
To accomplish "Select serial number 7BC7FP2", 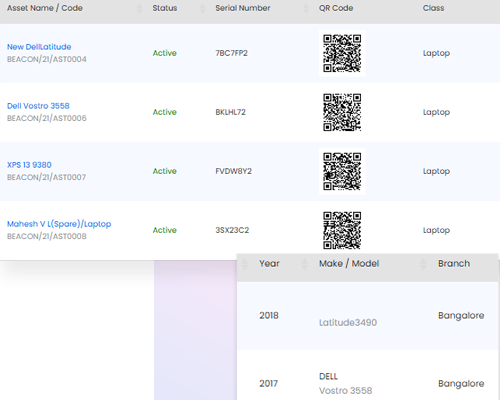I will [x=231, y=53].
